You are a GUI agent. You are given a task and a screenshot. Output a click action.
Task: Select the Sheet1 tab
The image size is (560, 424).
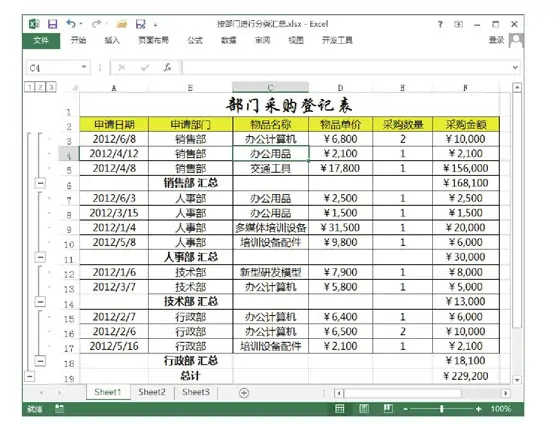click(108, 392)
